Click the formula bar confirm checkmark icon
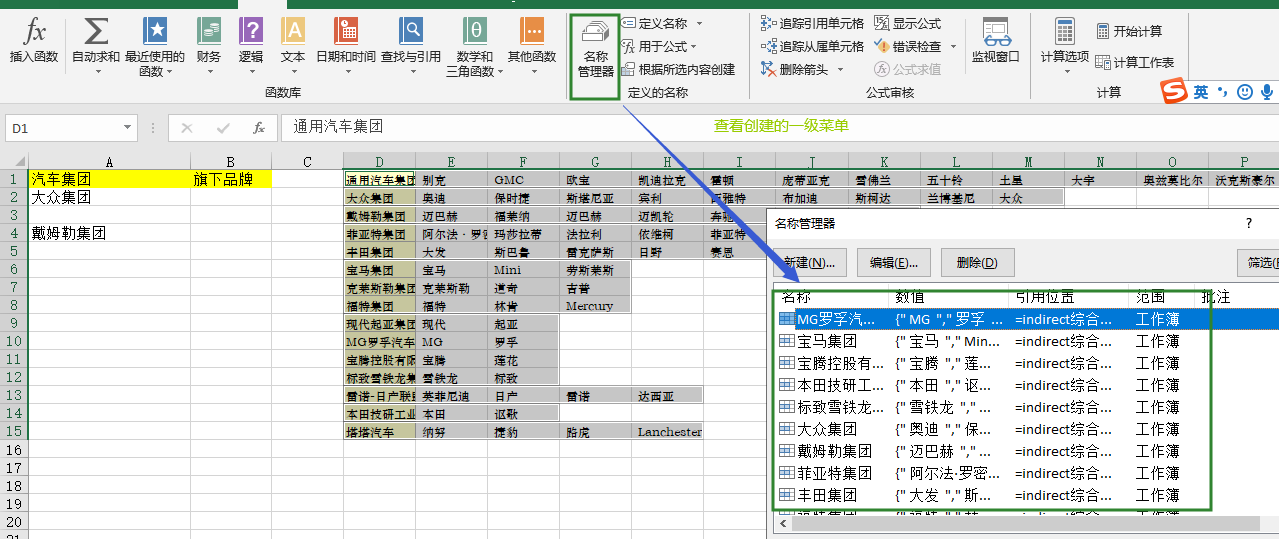Viewport: 1279px width, 539px height. click(x=223, y=128)
